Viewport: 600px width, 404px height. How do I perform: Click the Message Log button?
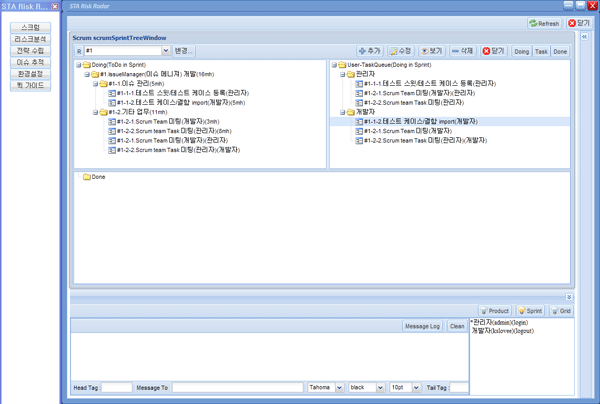[x=422, y=326]
